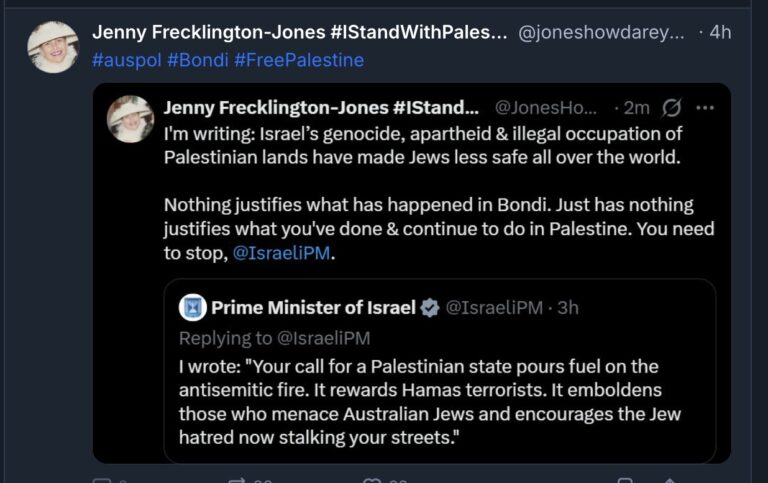Click the @JonesHo handle in quoted post
This screenshot has width=768, height=483.
point(546,108)
